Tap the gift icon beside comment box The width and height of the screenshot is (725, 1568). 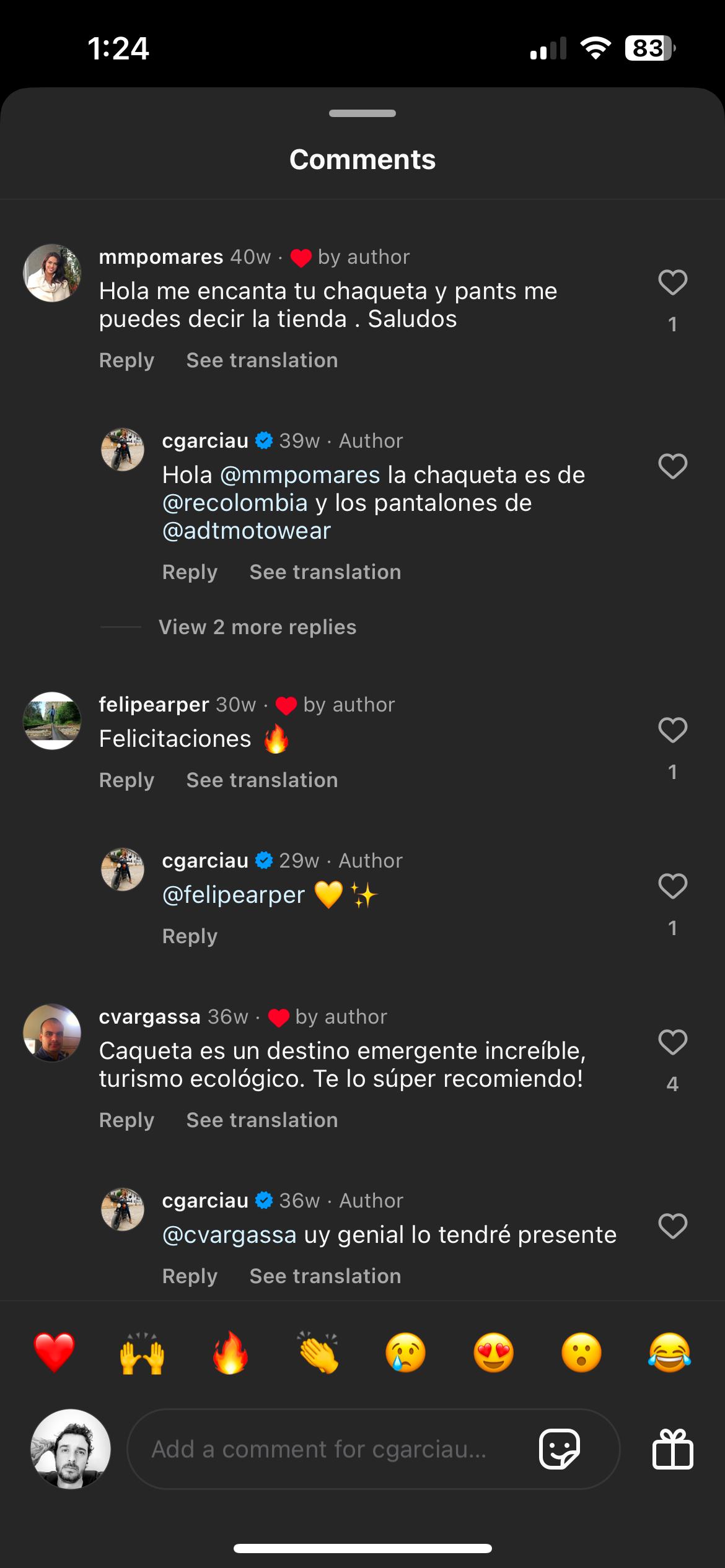point(672,1449)
